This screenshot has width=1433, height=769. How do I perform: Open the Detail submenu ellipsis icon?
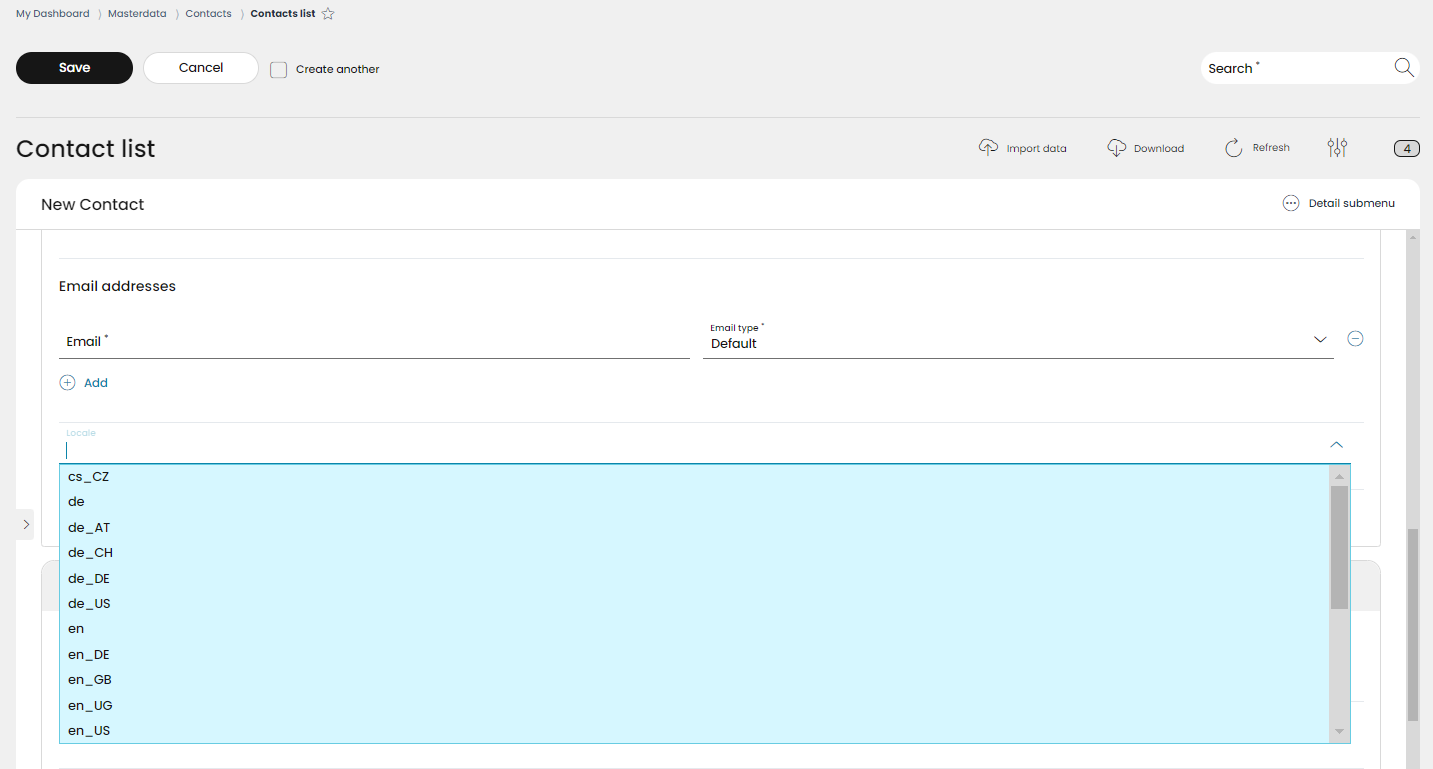[1291, 203]
